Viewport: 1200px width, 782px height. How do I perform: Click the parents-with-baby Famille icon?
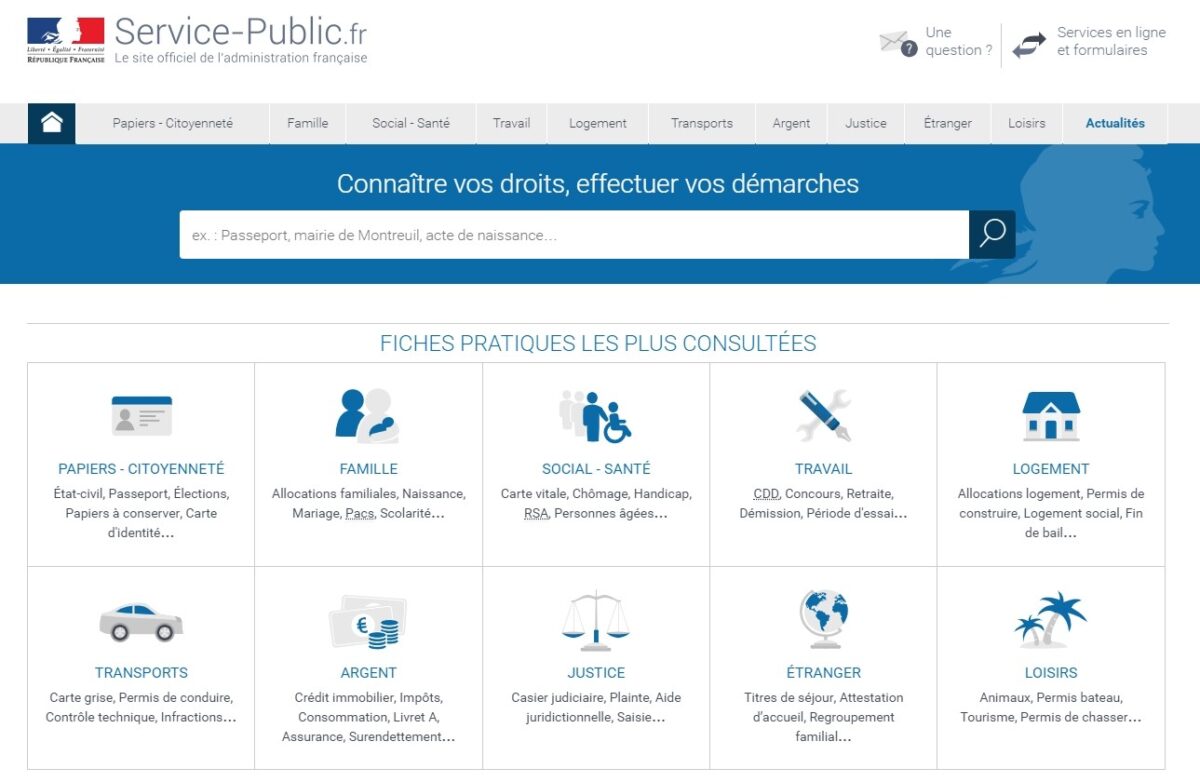[367, 415]
